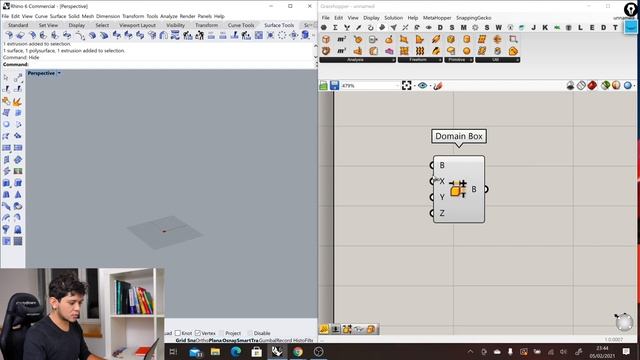Viewport: 640px width, 360px height.
Task: Open Grasshopper's green open-file icon
Action: (323, 85)
